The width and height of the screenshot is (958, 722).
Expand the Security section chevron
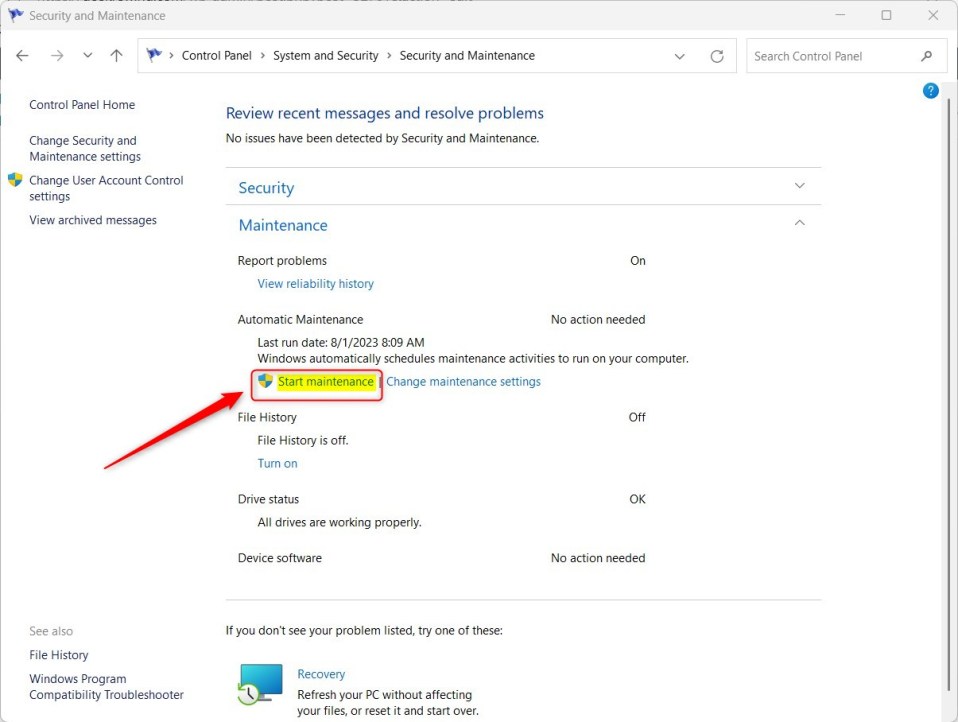(799, 185)
